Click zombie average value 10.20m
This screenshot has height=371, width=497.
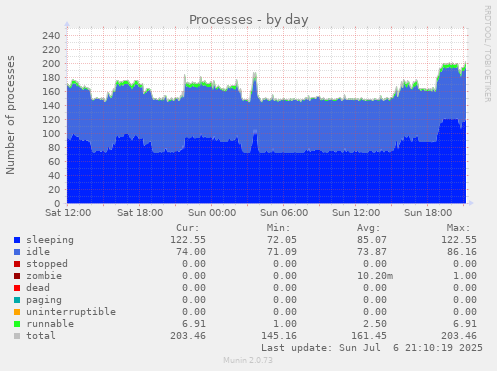375,276
